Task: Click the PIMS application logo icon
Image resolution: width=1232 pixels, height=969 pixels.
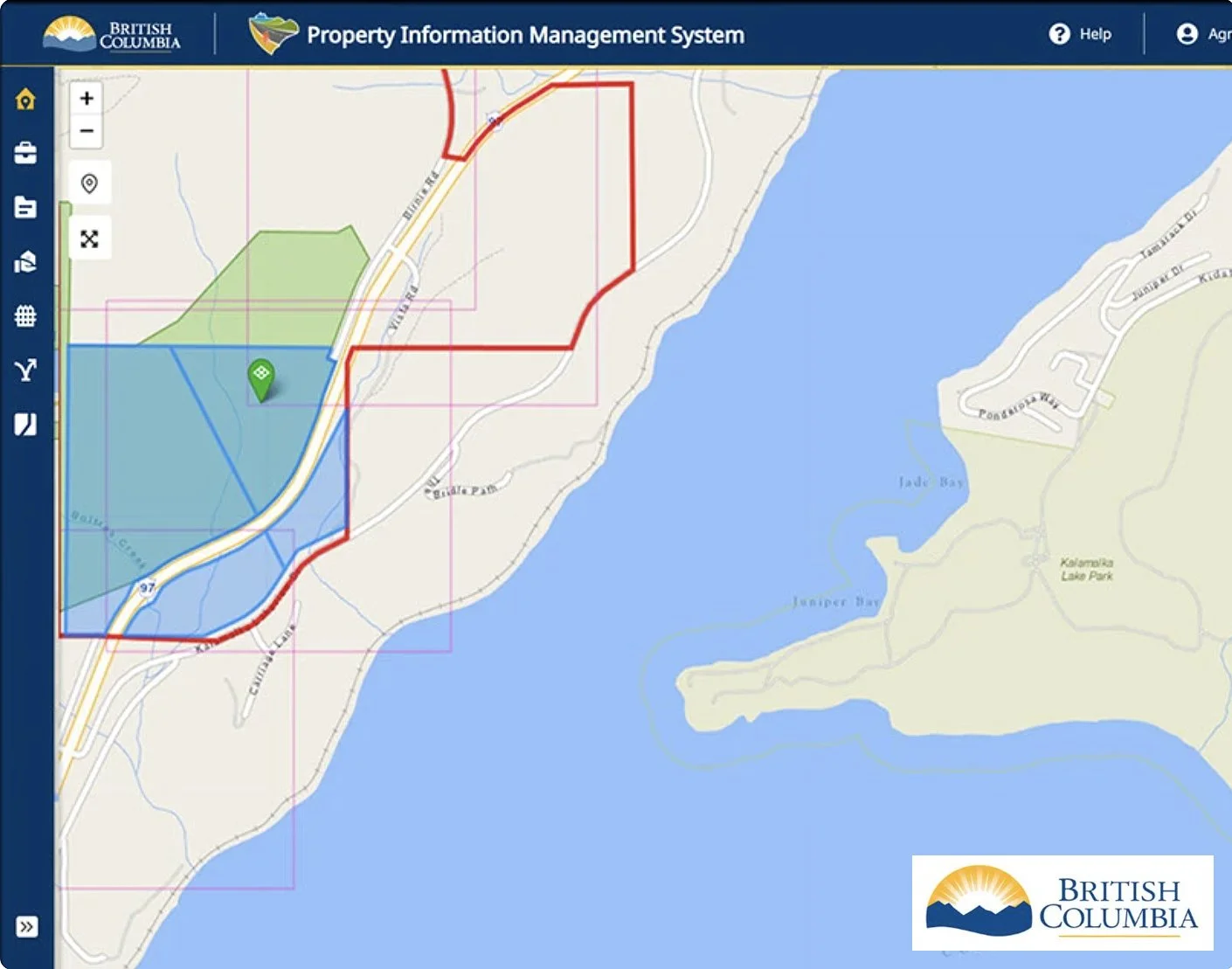Action: [x=273, y=34]
